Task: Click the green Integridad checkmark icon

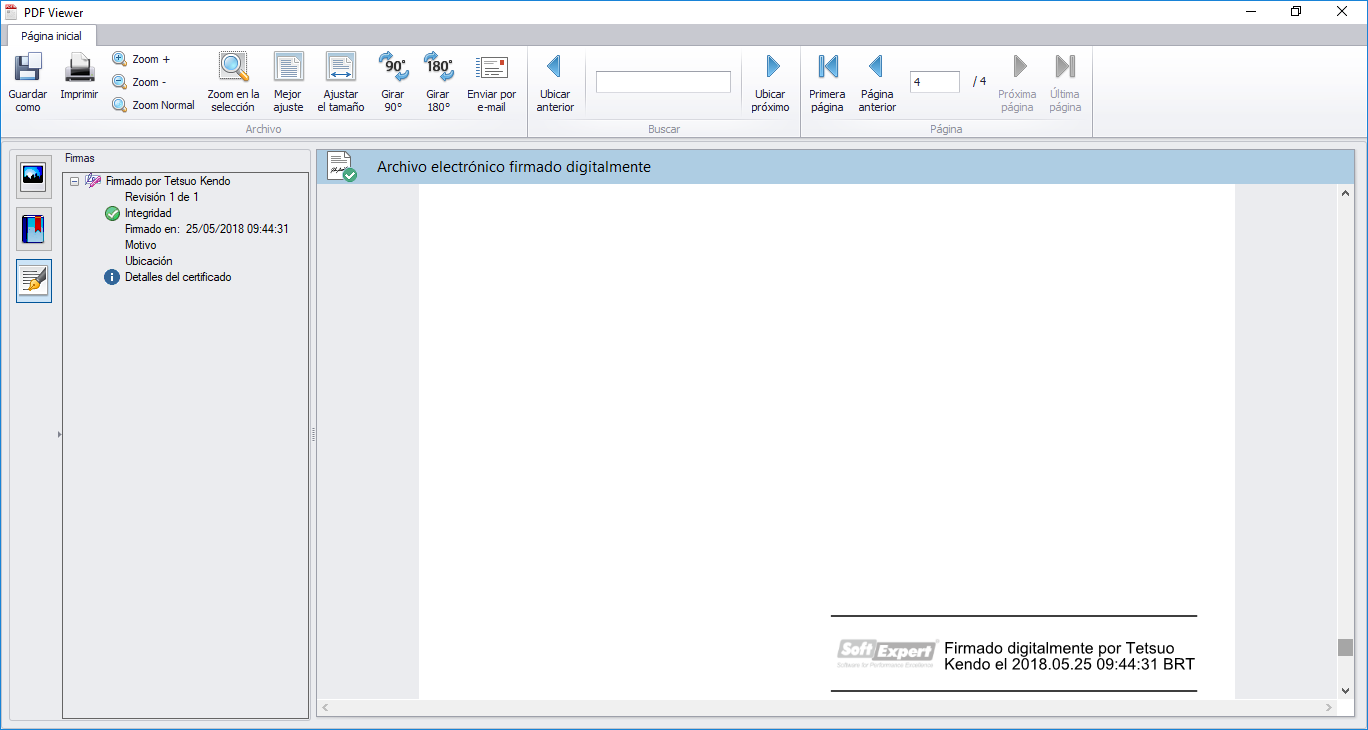Action: coord(112,213)
